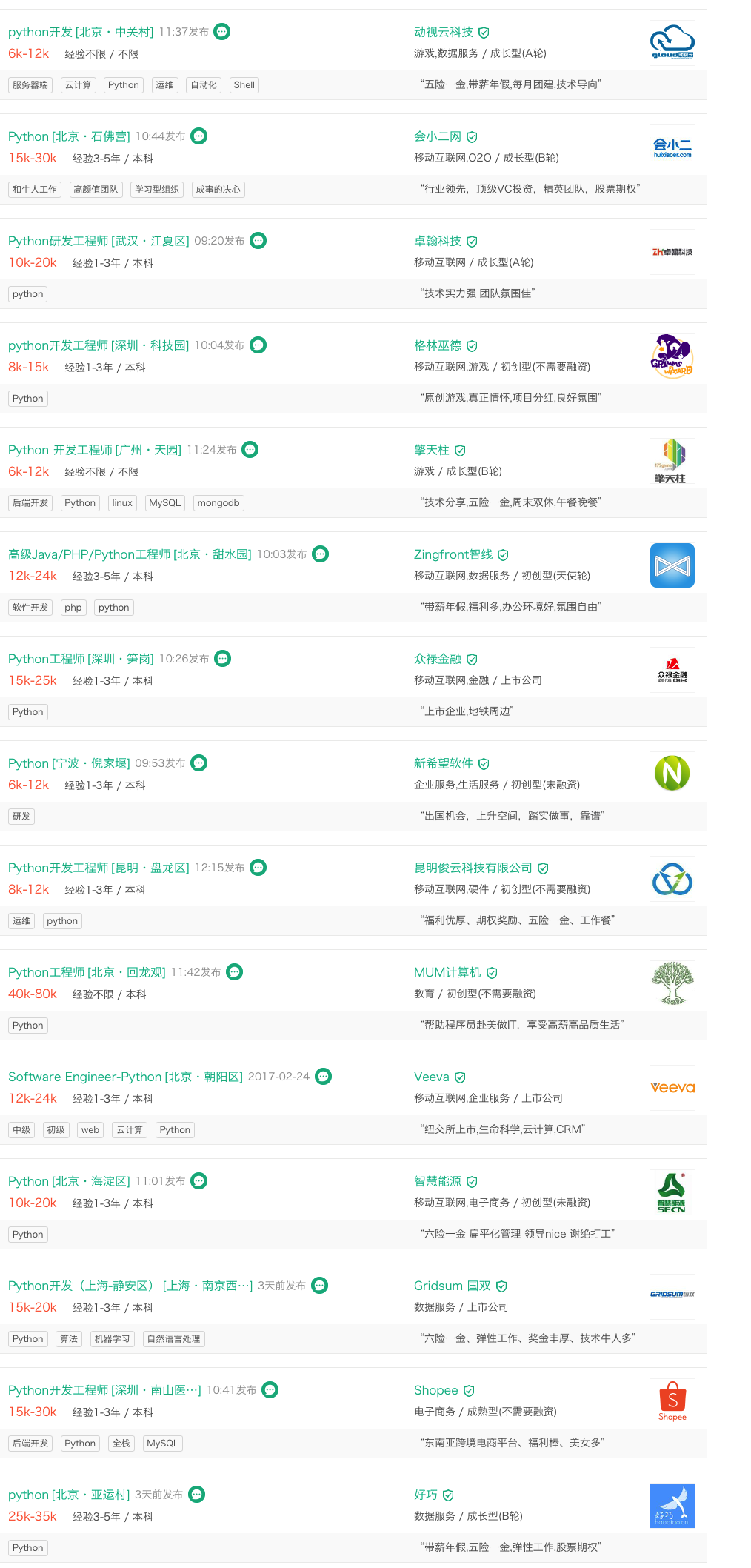
Task: Open Software Engineer-Python 朝阳区 posting
Action: point(125,1077)
